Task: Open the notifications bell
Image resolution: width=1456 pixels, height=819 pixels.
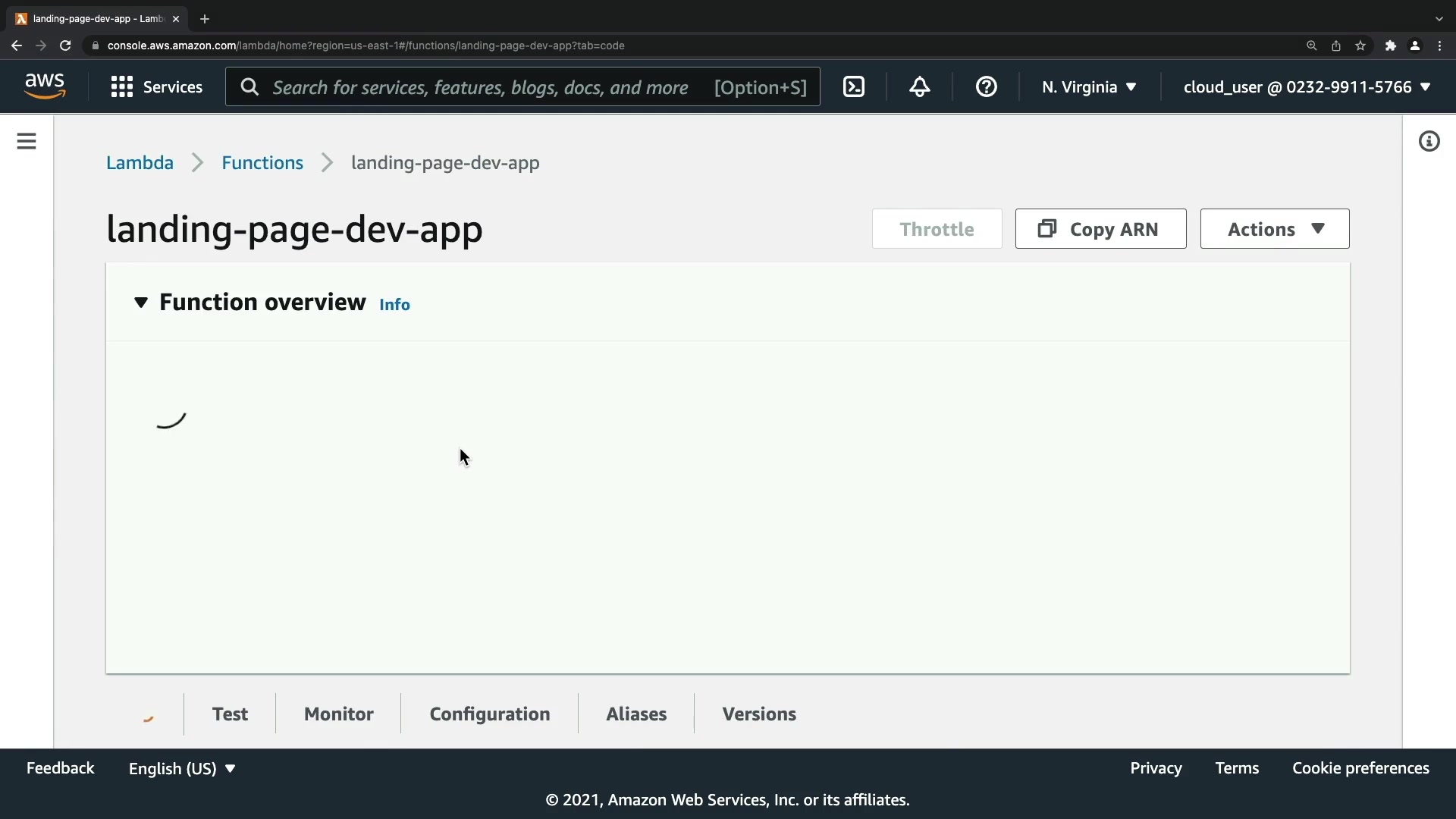Action: [x=920, y=87]
